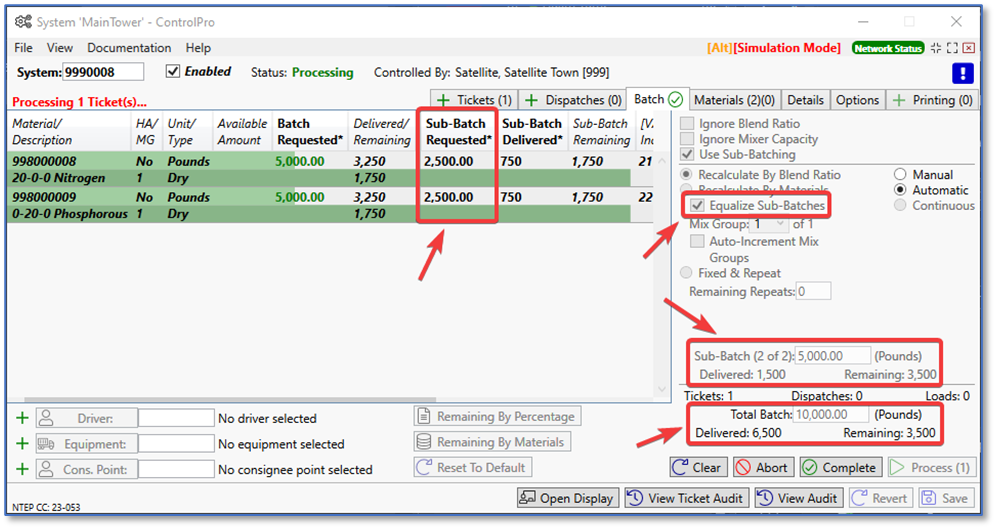Image resolution: width=996 pixels, height=529 pixels.
Task: Click the Open Display button
Action: click(567, 498)
